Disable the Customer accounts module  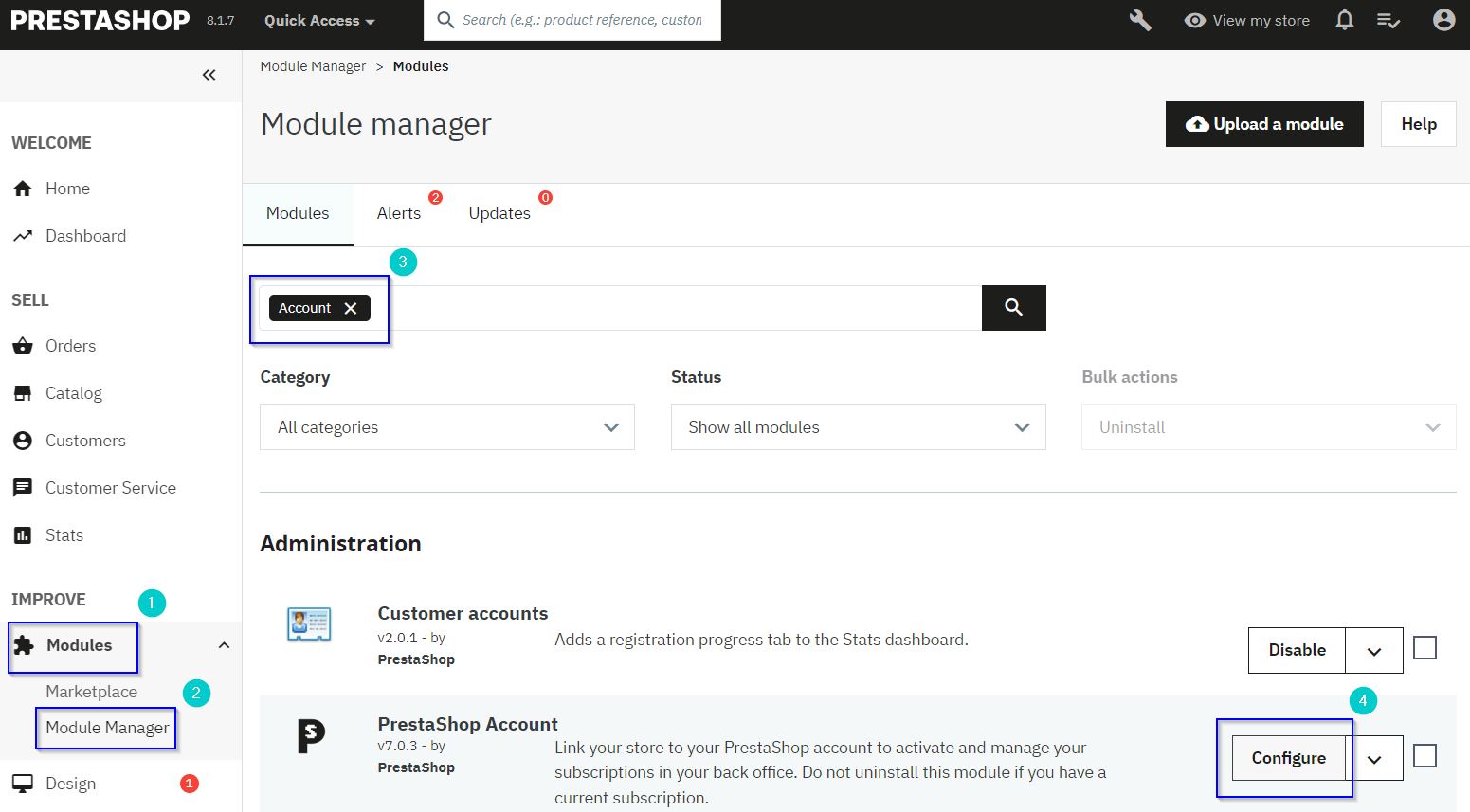pyautogui.click(x=1297, y=650)
